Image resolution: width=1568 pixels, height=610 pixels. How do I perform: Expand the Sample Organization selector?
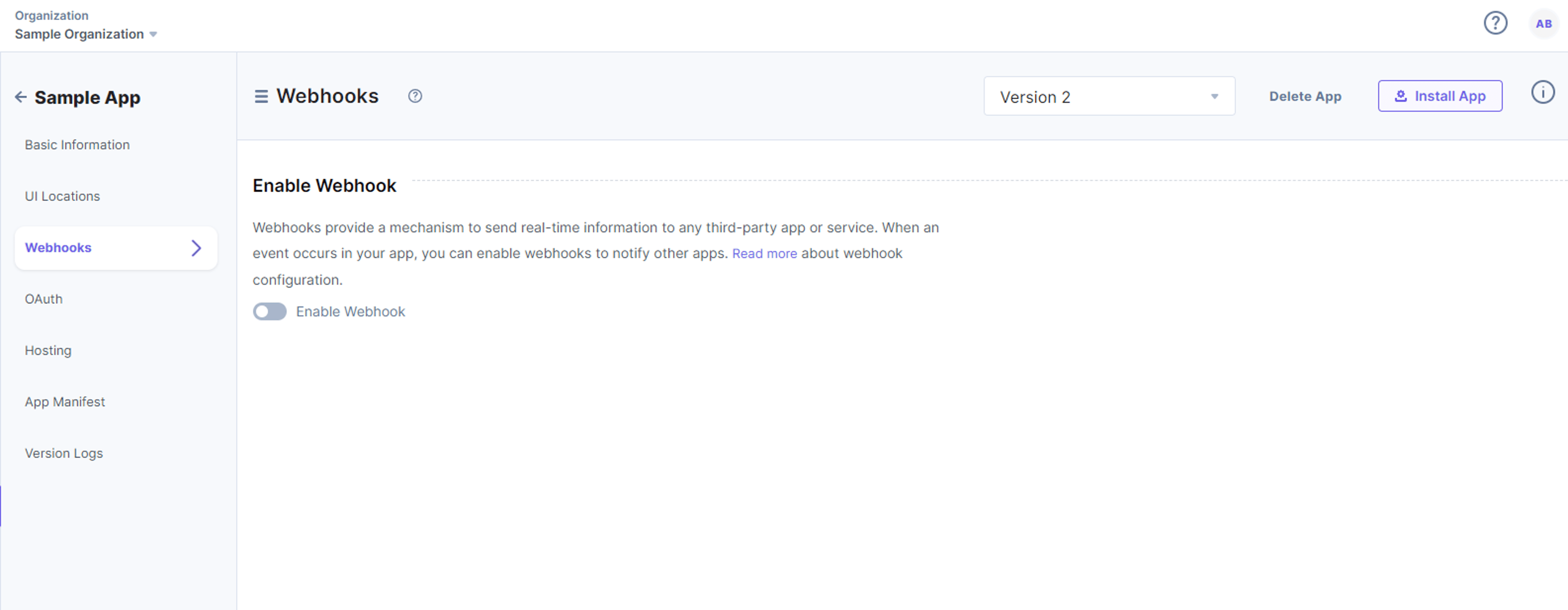coord(86,34)
